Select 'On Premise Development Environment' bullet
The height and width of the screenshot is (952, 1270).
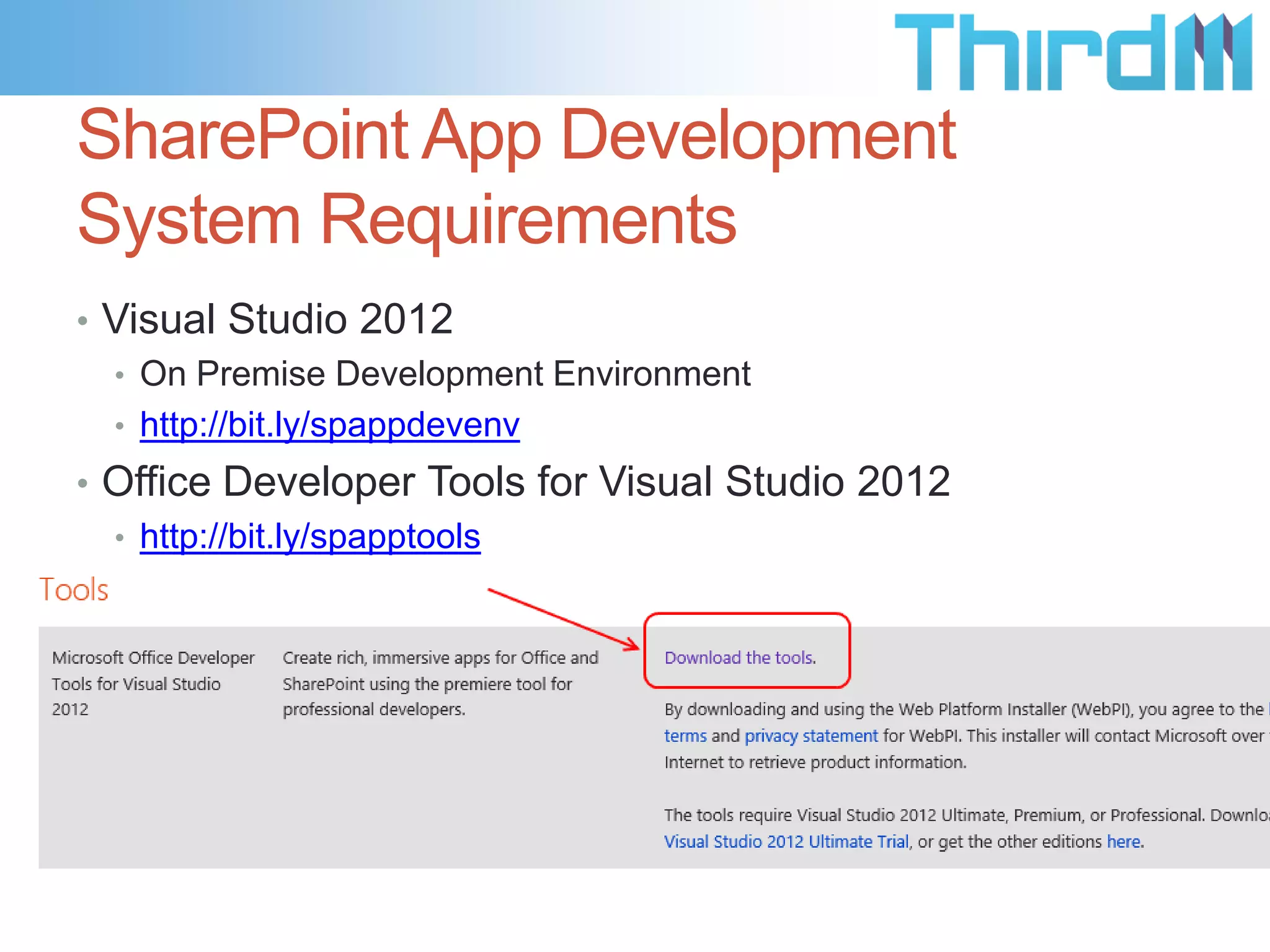445,374
